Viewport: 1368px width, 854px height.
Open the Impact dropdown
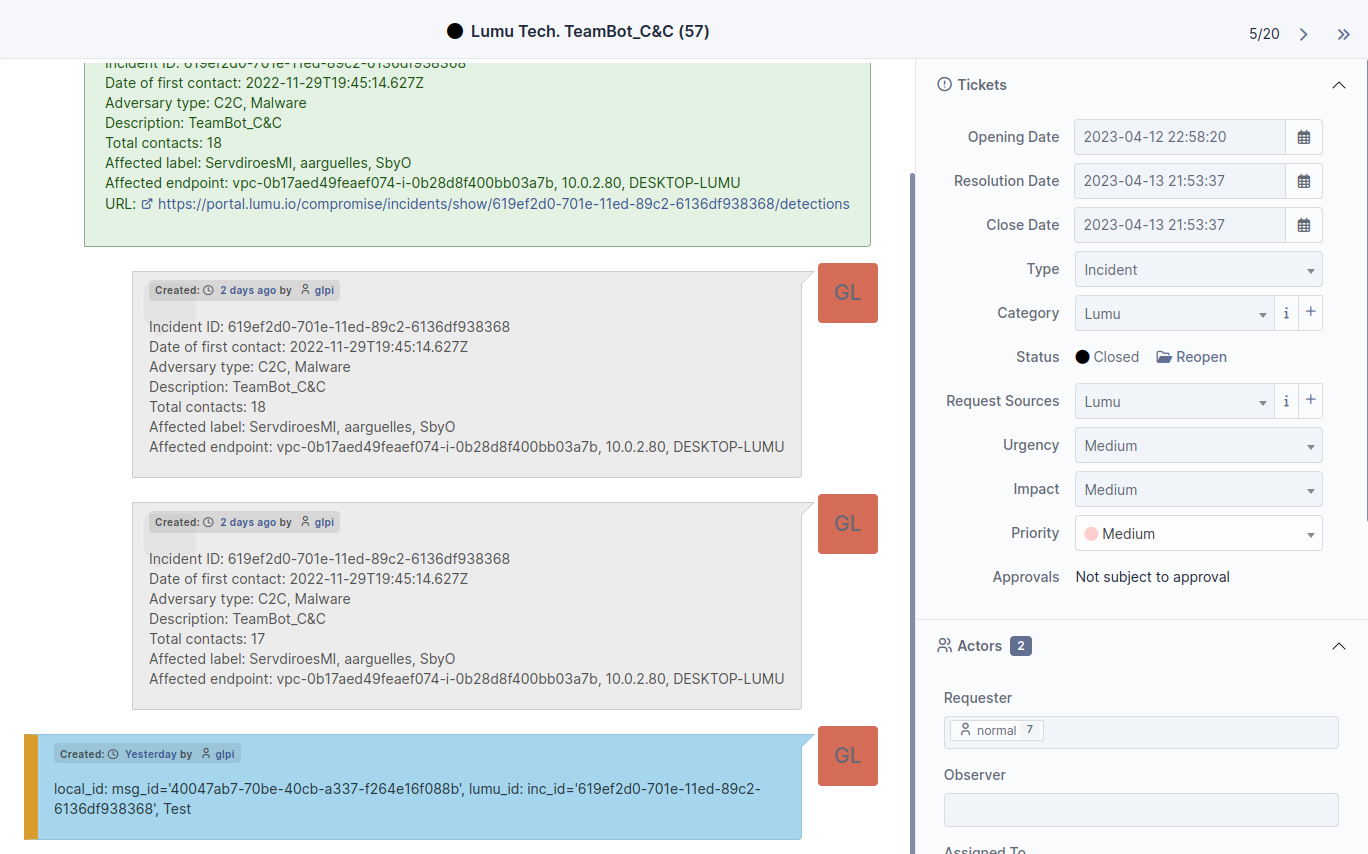(x=1198, y=489)
